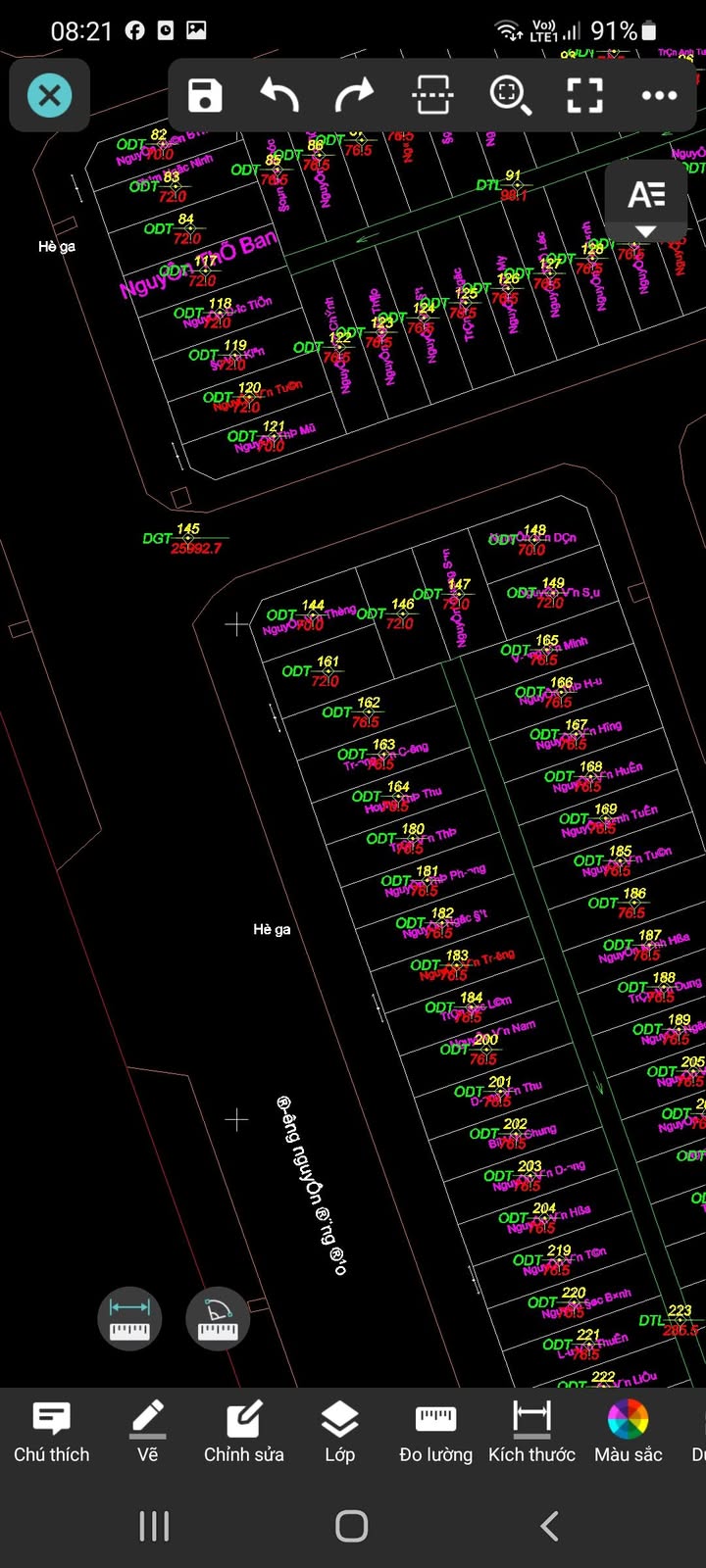Viewport: 706px width, 1568px height.
Task: Open the Kích thước dimension tab
Action: [x=531, y=1432]
